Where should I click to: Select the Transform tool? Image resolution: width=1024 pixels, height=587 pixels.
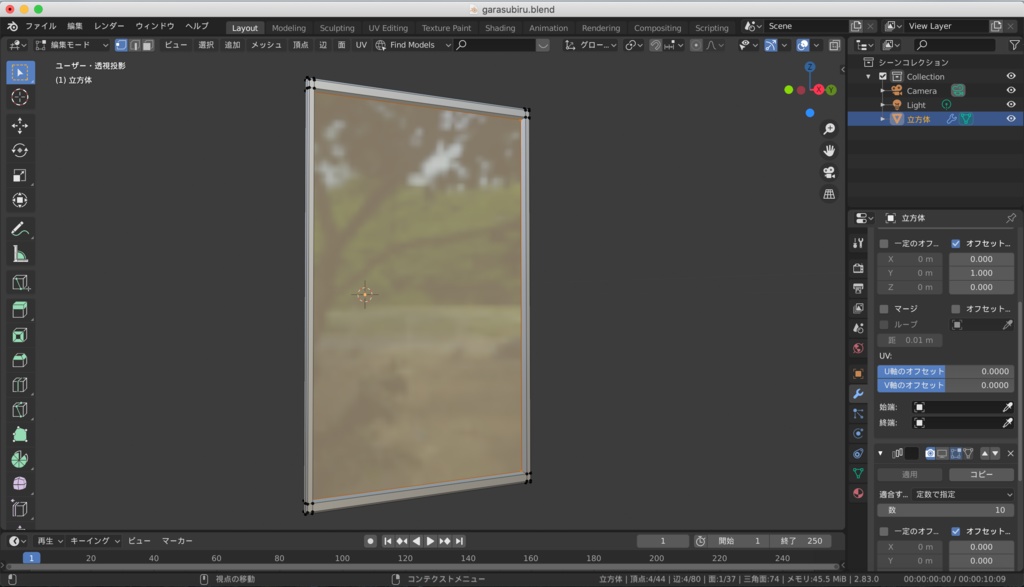[20, 200]
